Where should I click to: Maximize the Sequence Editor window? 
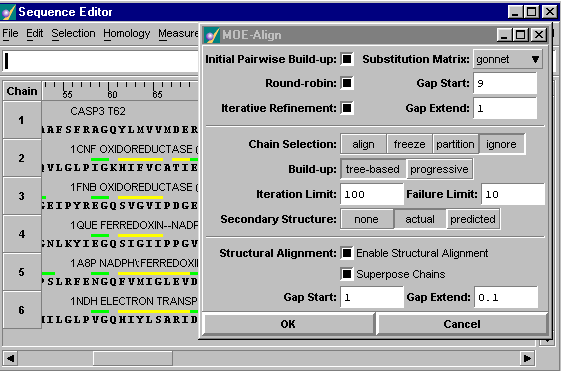532,12
